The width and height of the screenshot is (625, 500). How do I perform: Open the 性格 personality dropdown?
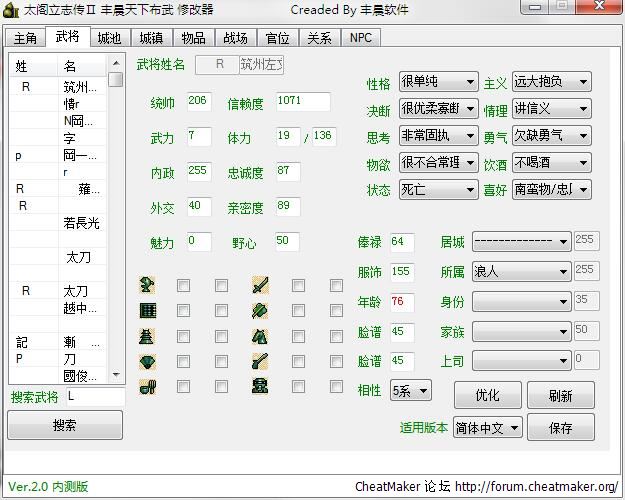(x=438, y=82)
